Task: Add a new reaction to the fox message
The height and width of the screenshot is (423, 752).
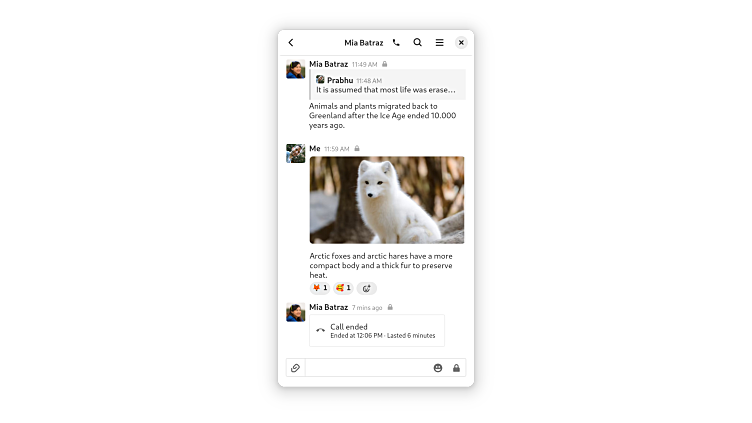Action: [367, 288]
